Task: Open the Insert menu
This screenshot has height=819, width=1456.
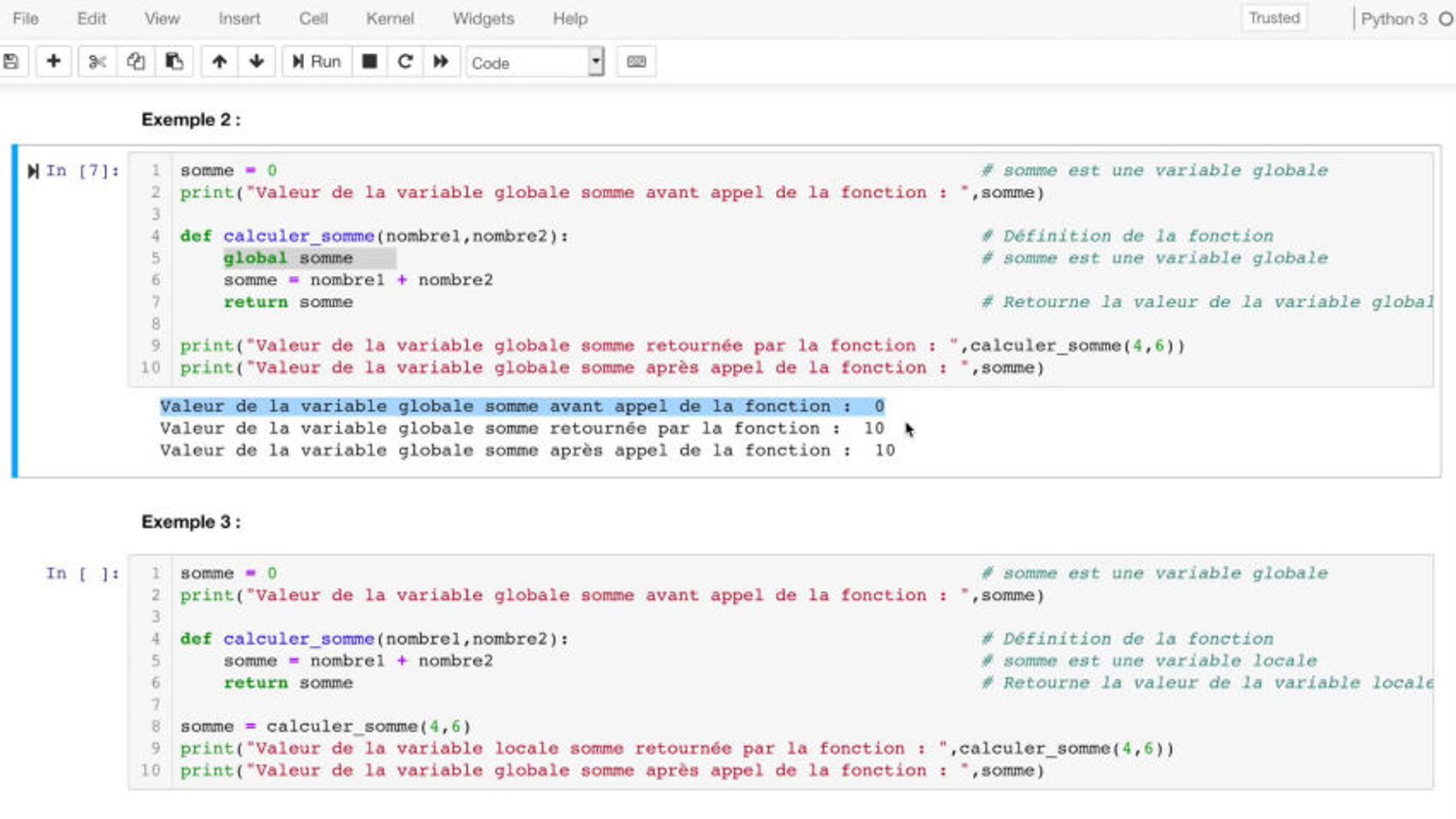Action: pos(239,19)
